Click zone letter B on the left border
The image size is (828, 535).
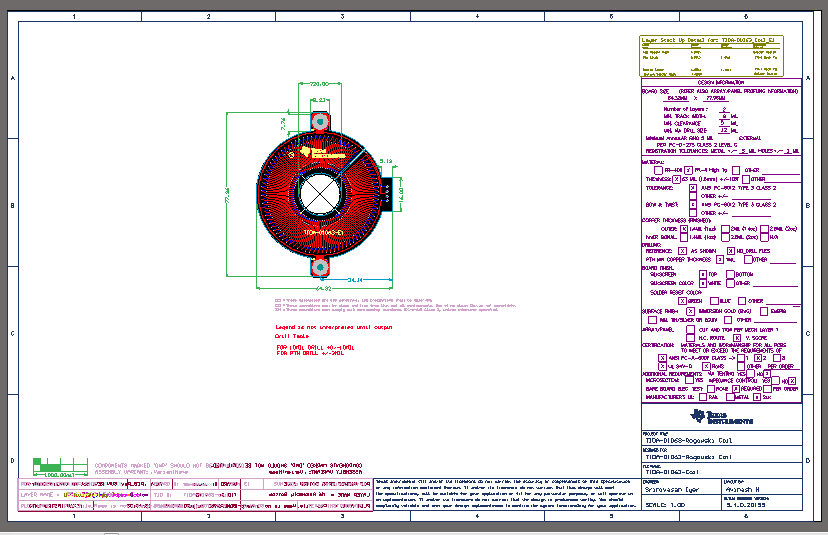coord(13,205)
